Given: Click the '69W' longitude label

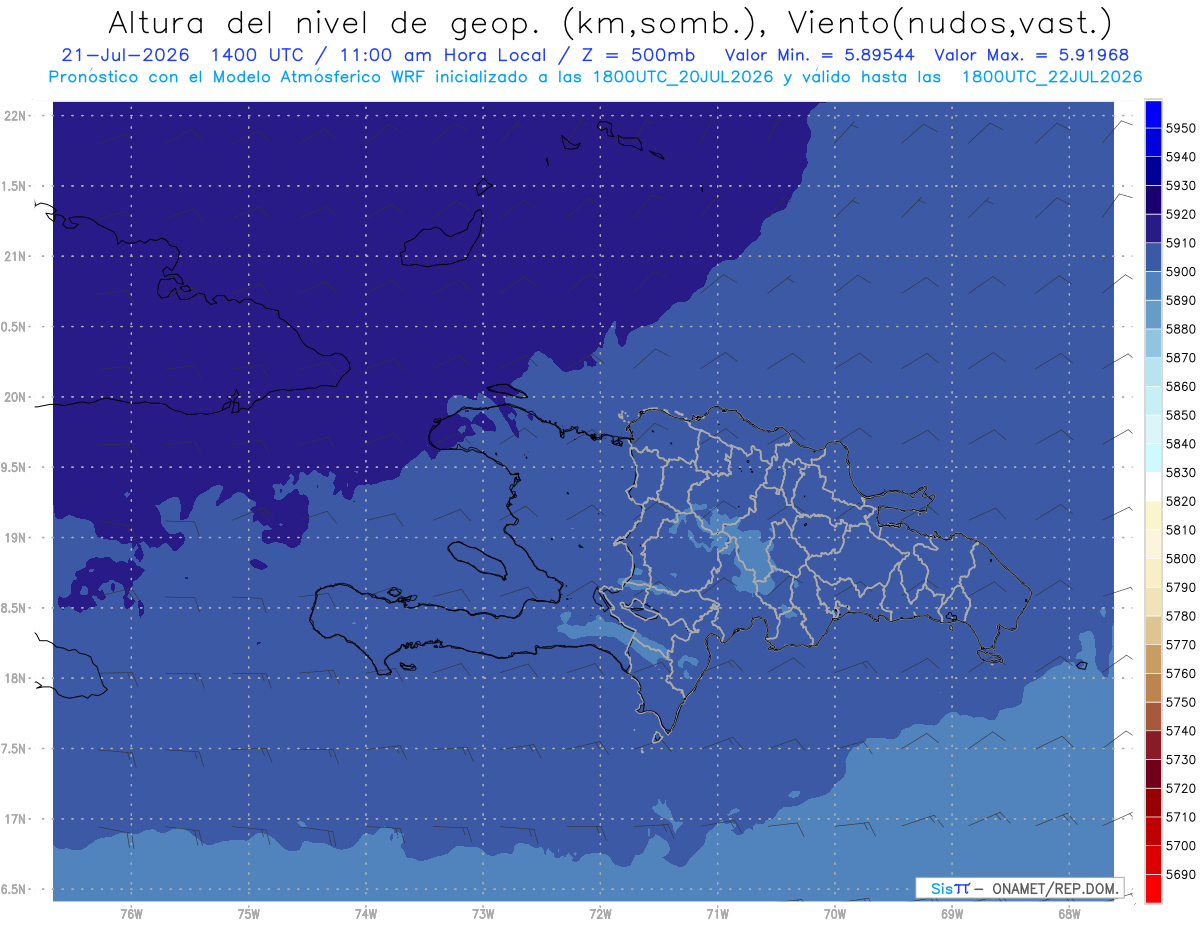Looking at the screenshot, I should (x=952, y=913).
